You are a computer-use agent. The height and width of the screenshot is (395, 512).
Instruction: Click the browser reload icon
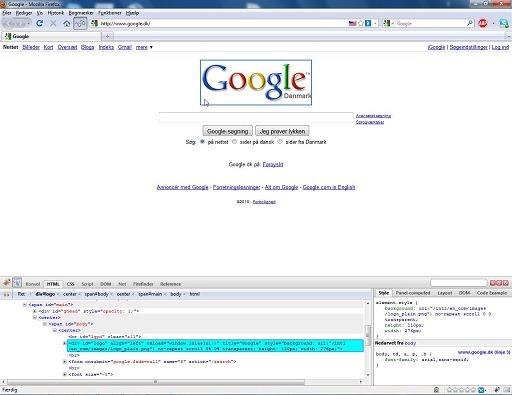coord(40,23)
